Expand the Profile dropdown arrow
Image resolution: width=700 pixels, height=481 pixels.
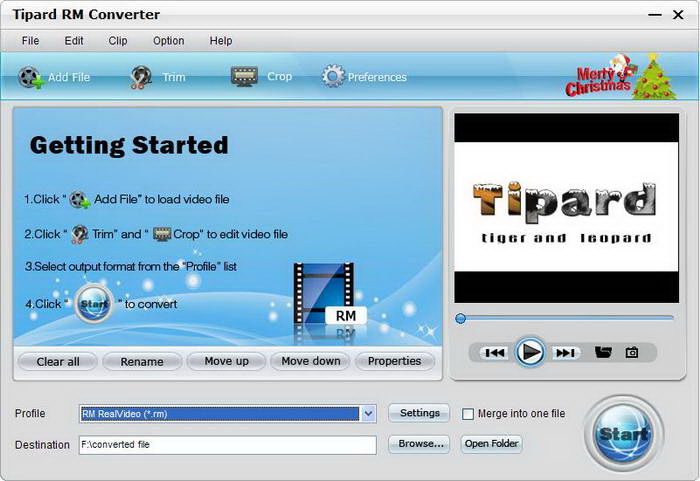point(368,414)
